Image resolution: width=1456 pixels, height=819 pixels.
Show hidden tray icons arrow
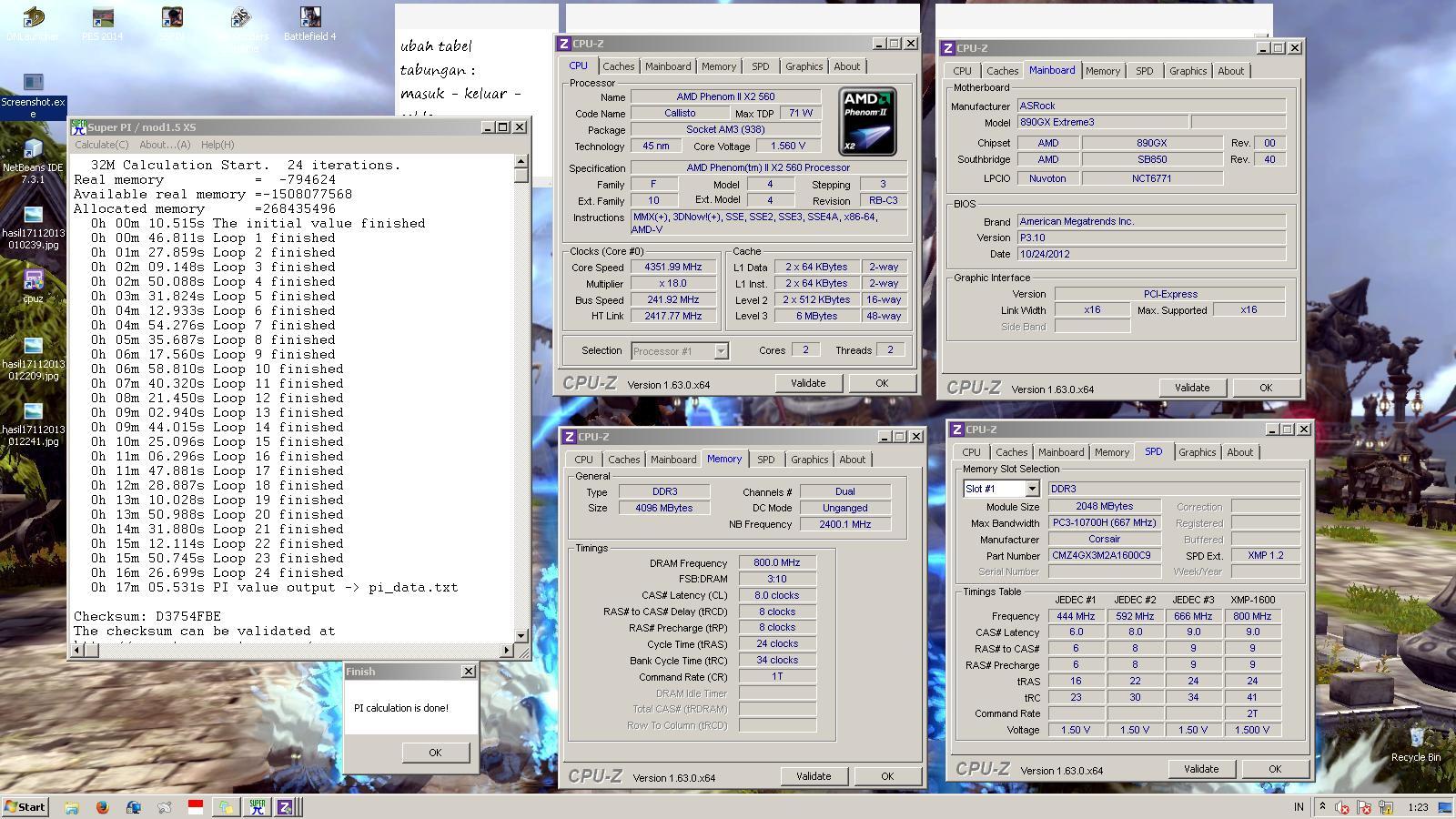tap(1322, 806)
